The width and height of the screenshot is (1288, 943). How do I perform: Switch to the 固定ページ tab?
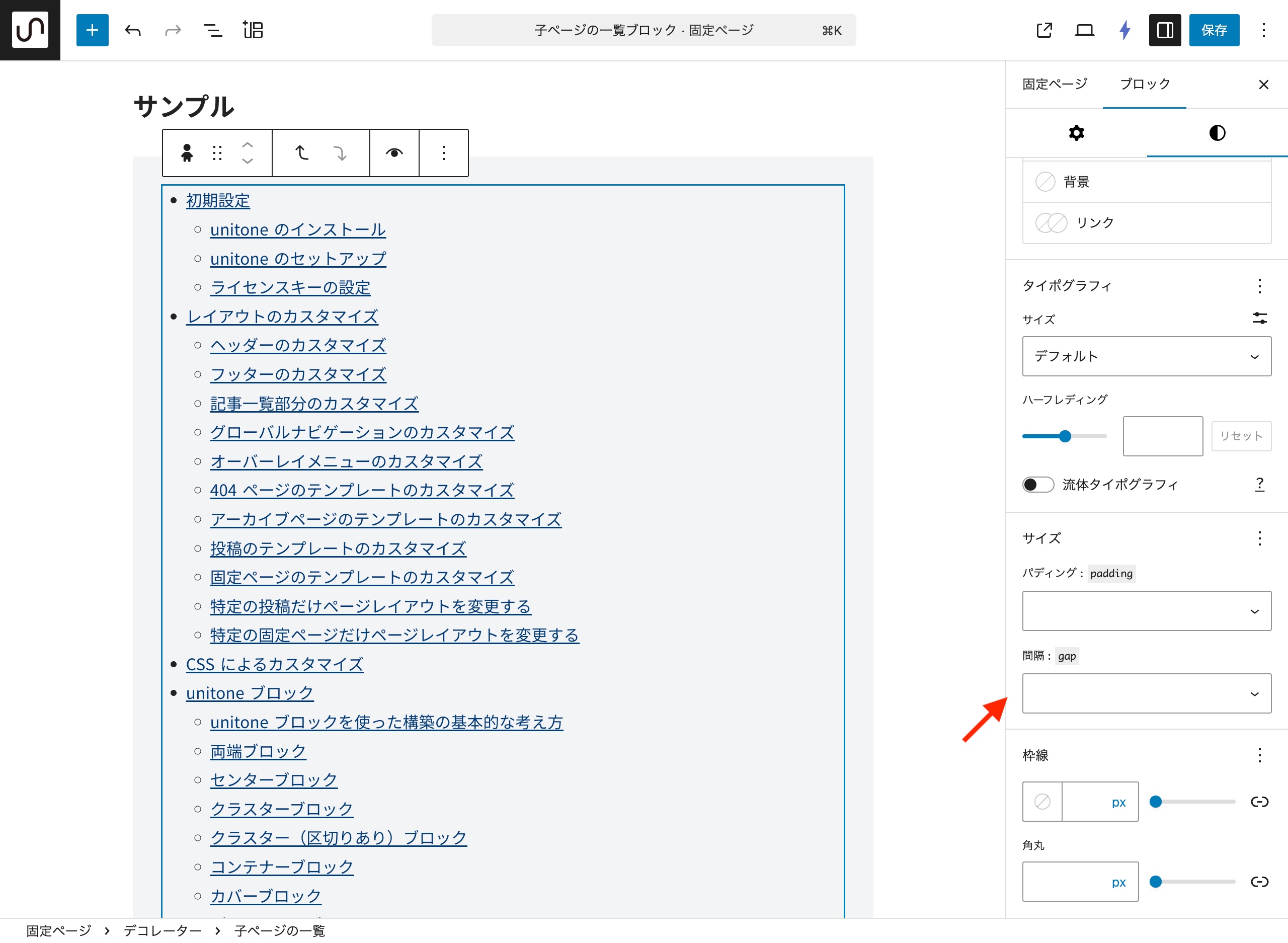[1054, 85]
